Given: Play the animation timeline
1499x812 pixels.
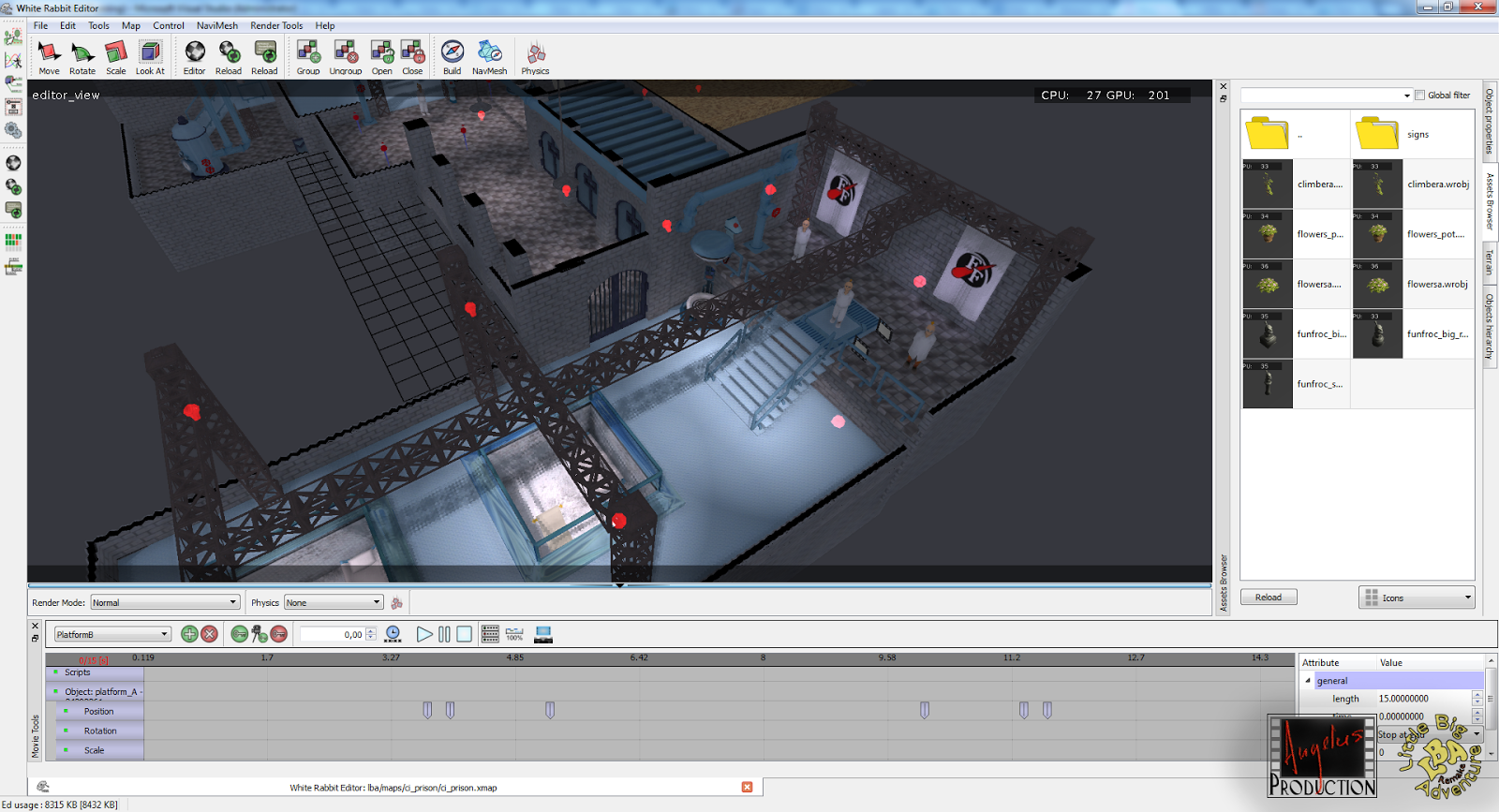Looking at the screenshot, I should [x=424, y=634].
